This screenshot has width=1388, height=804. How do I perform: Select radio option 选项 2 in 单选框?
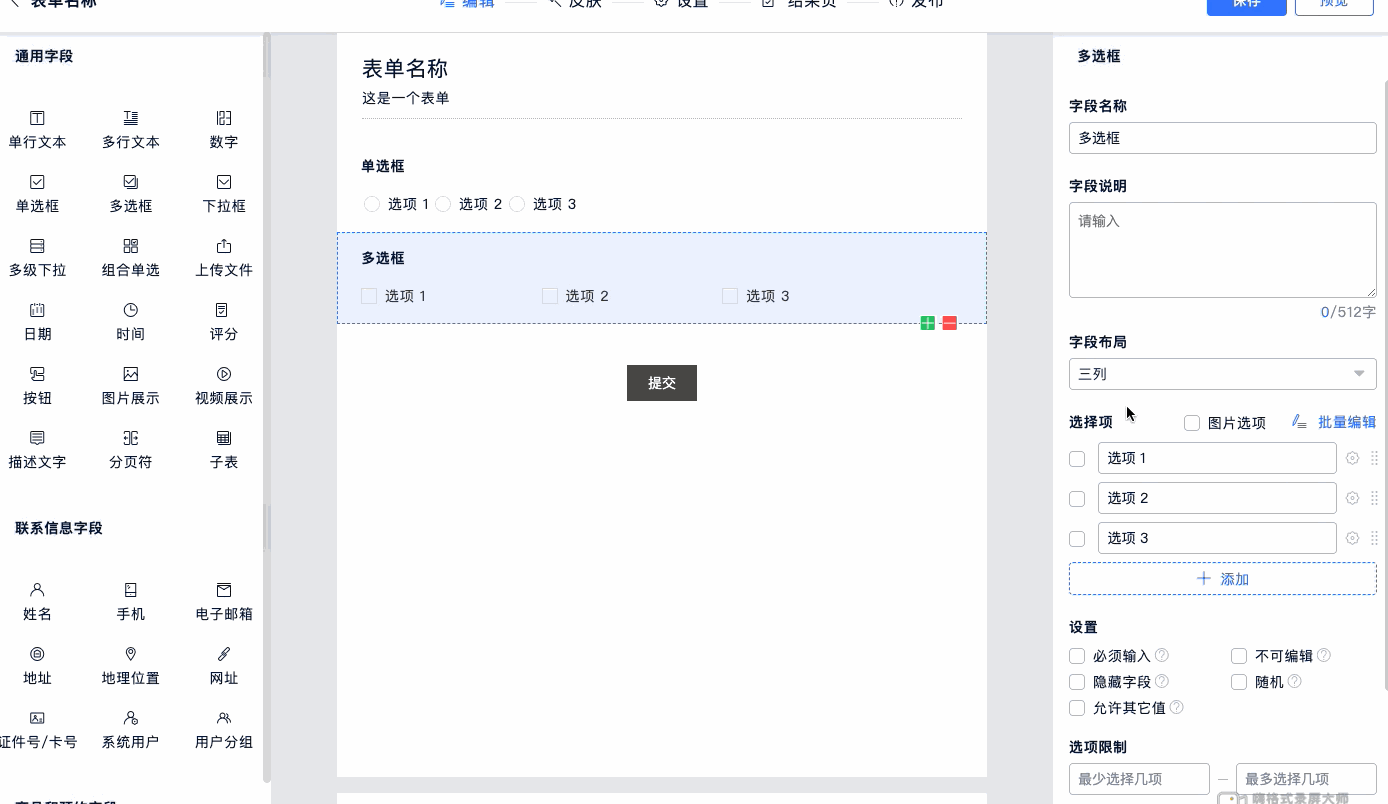point(443,204)
